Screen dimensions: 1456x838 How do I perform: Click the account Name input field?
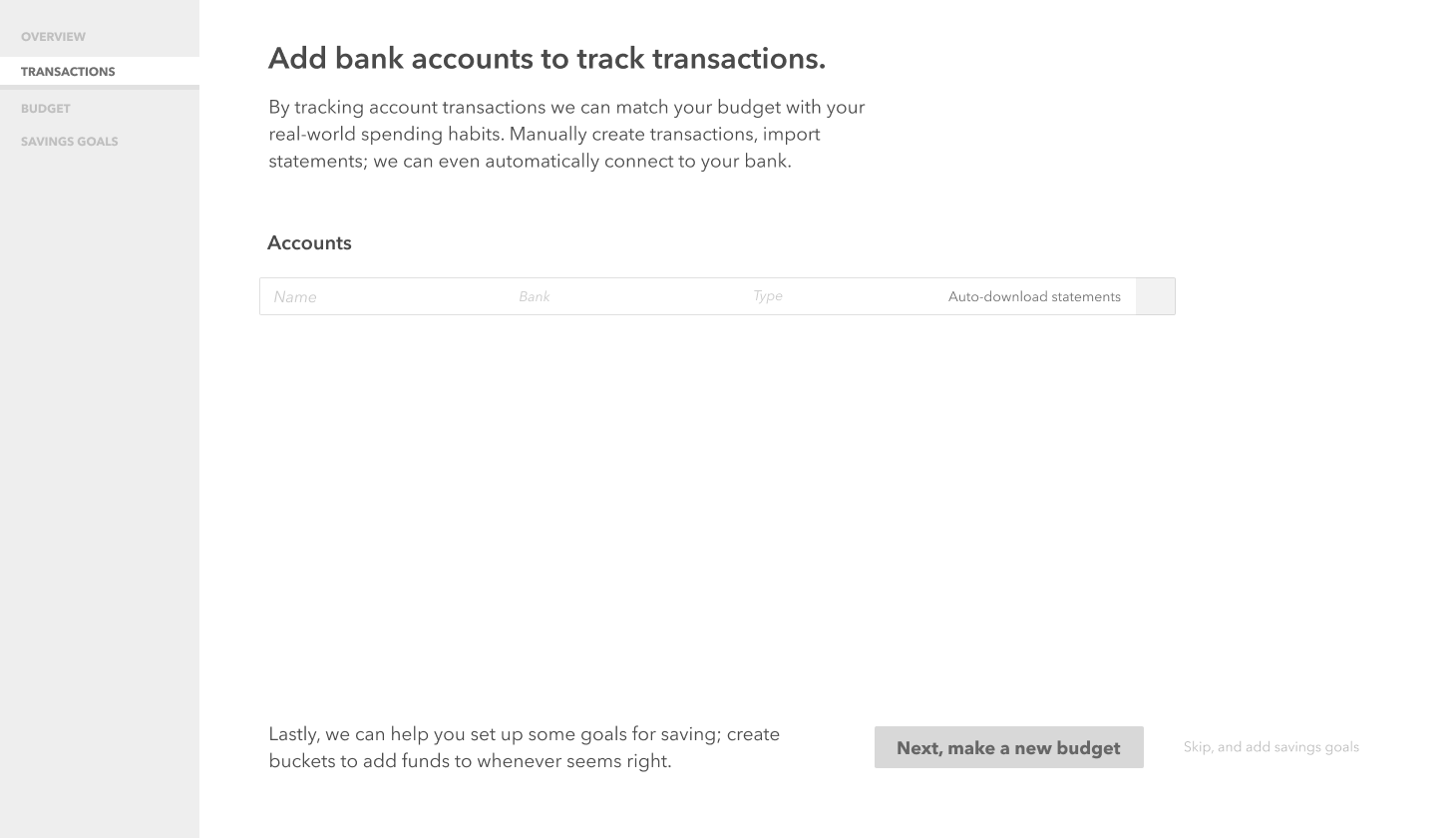pyautogui.click(x=384, y=296)
